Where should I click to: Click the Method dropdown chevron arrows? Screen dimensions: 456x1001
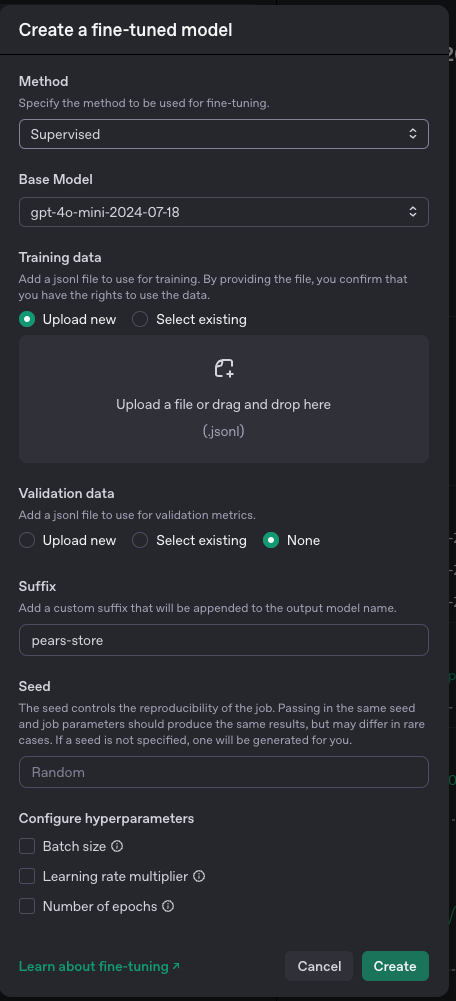(x=413, y=134)
